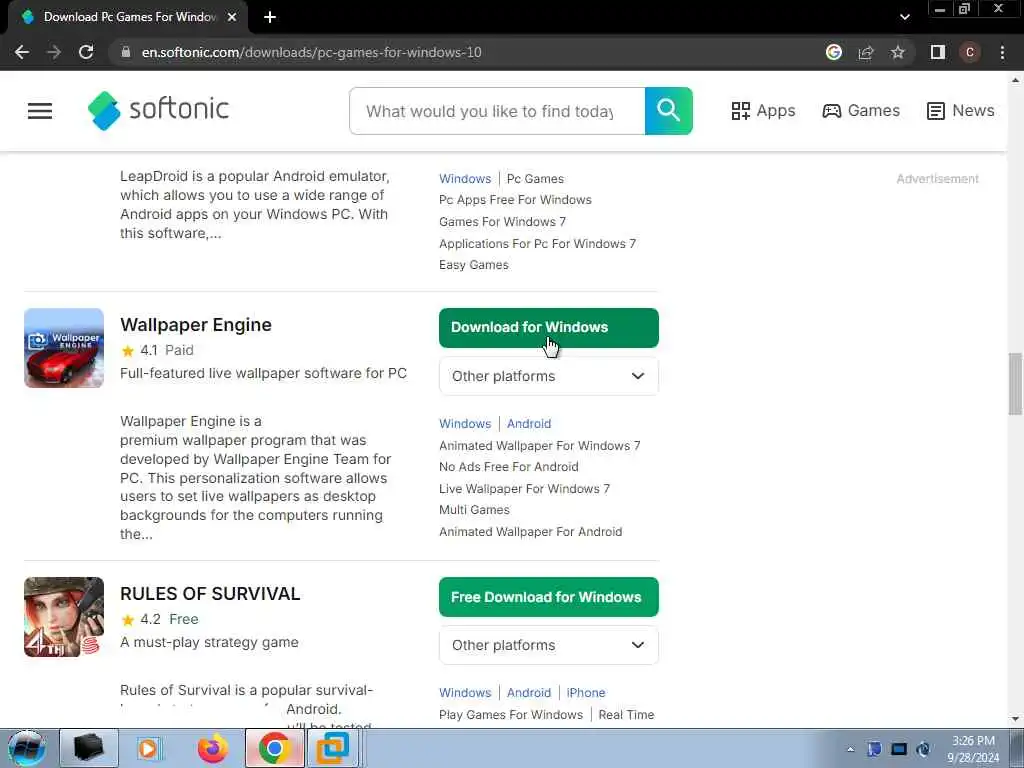The image size is (1024, 768).
Task: Open the News section in header
Action: pyautogui.click(x=961, y=110)
